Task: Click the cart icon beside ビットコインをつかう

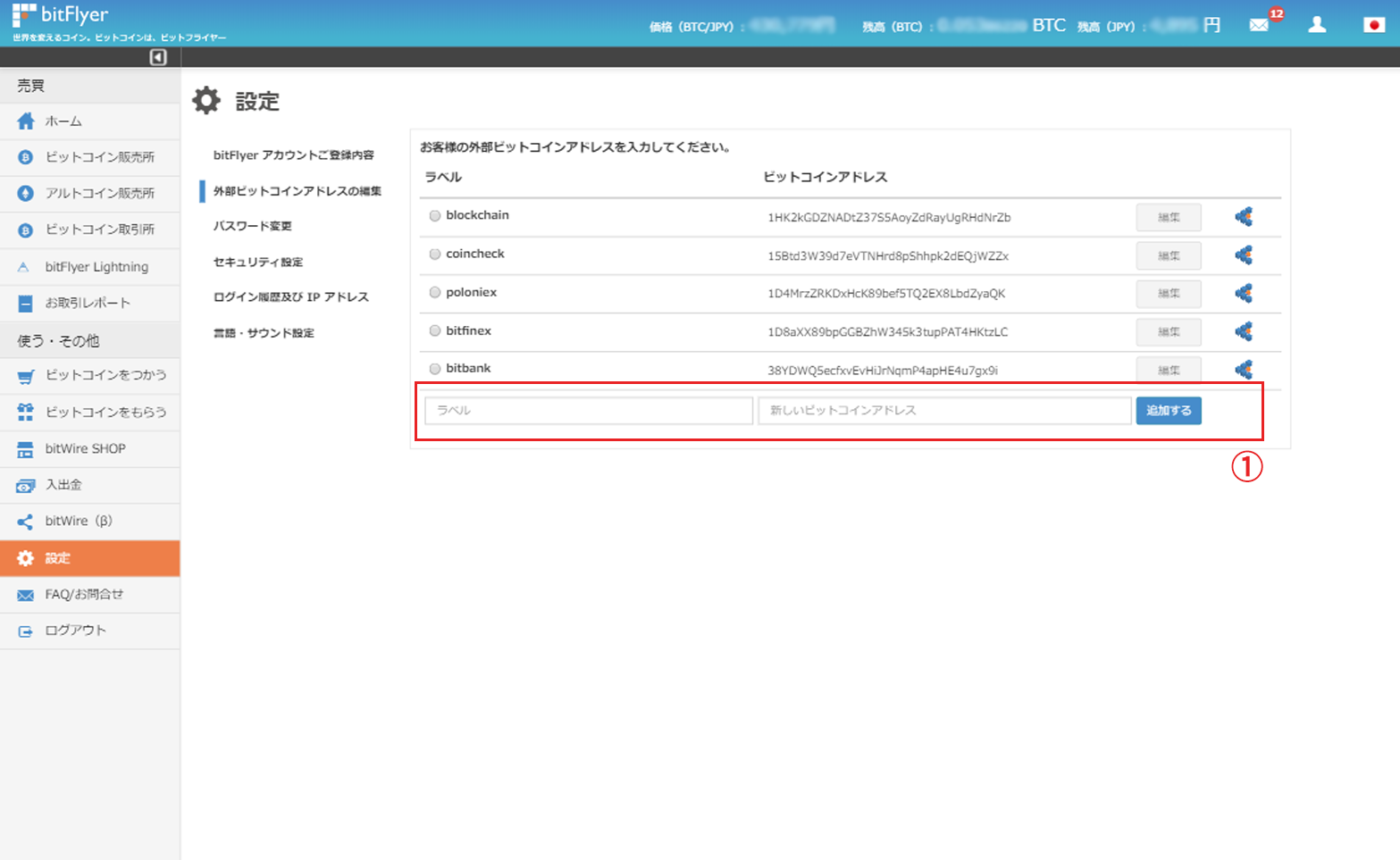Action: [26, 376]
